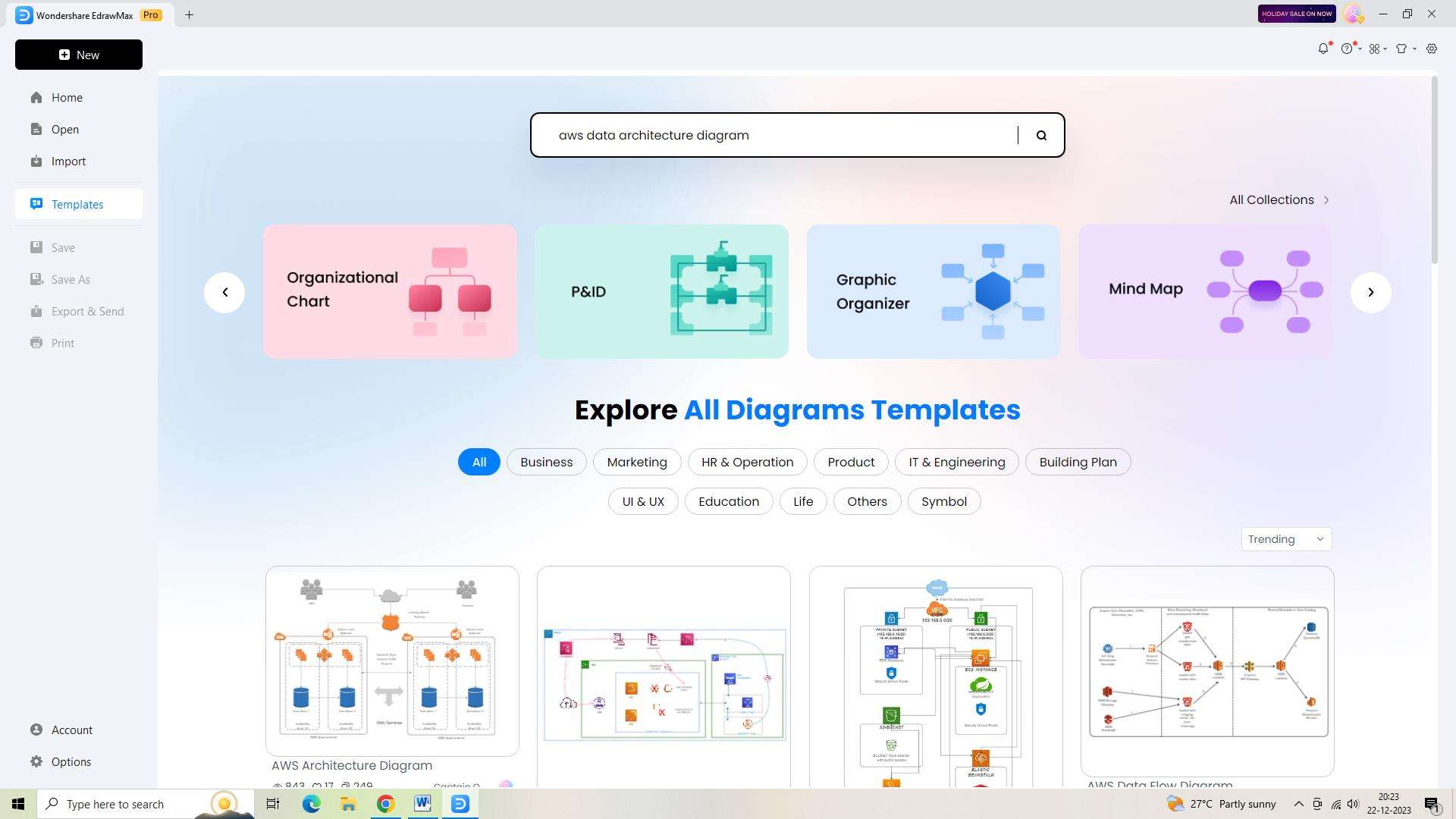Viewport: 1456px width, 819px height.
Task: Open the Windows notification center
Action: pos(1432,804)
